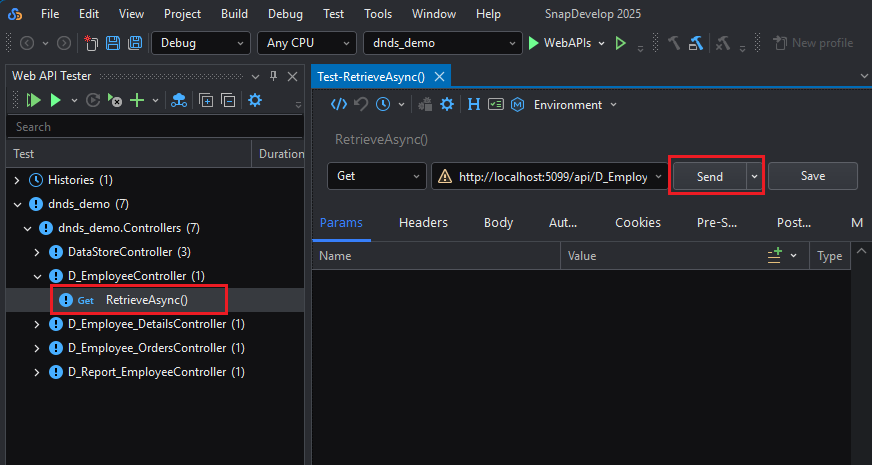Viewport: 872px width, 465px height.
Task: Click the Save All toolbar icon
Action: point(133,43)
